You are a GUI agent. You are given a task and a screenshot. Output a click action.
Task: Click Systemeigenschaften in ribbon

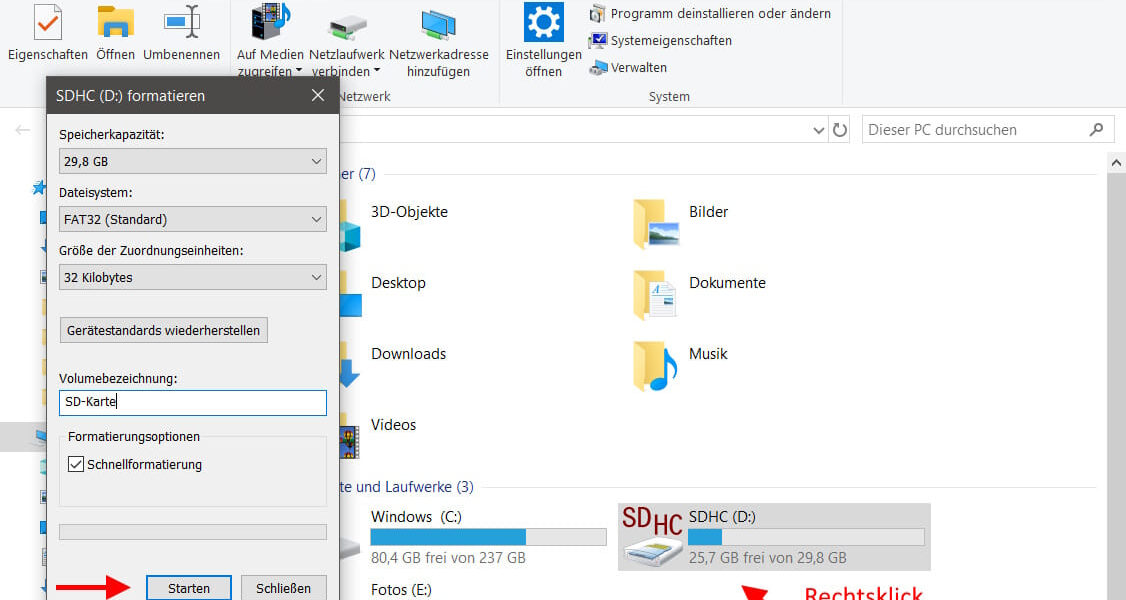pyautogui.click(x=661, y=41)
